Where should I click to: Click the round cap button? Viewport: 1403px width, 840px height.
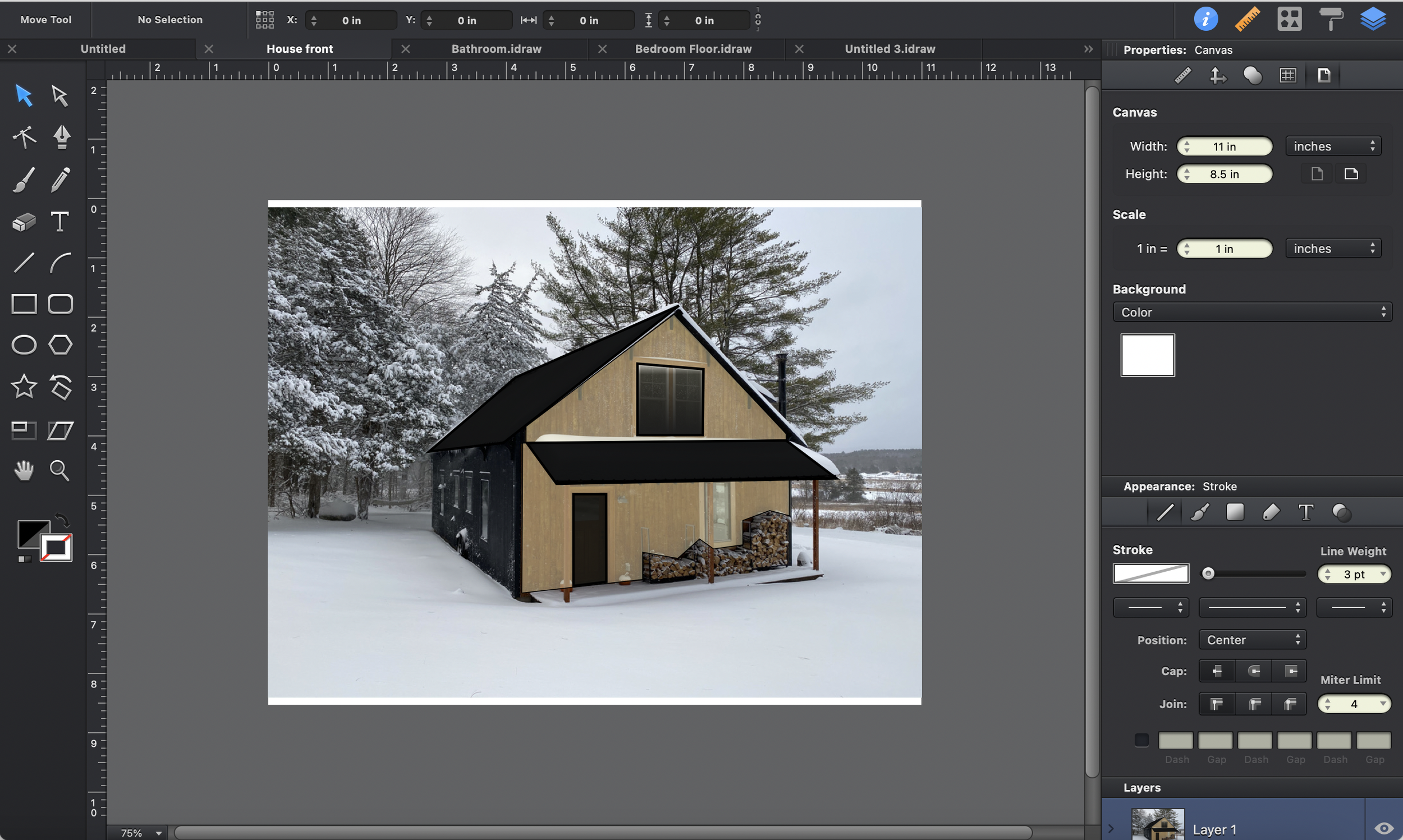click(1253, 671)
